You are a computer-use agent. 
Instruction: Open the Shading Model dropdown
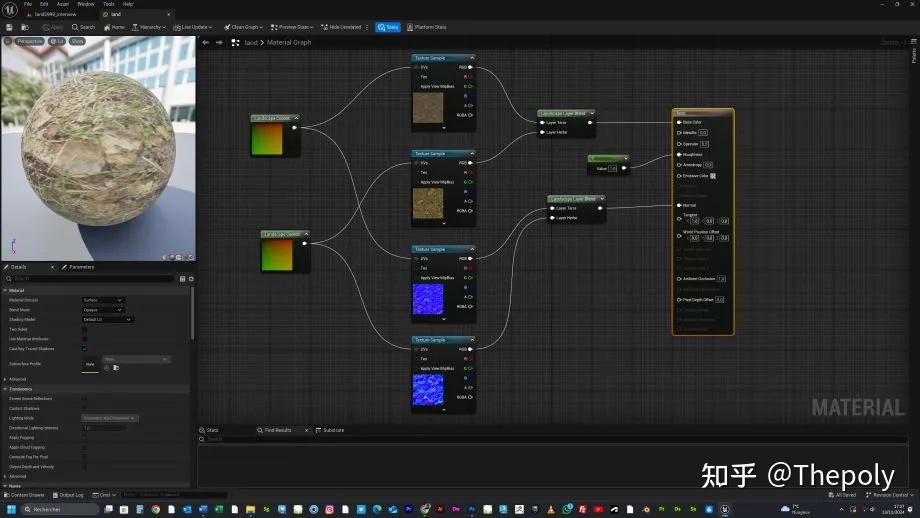pyautogui.click(x=107, y=320)
